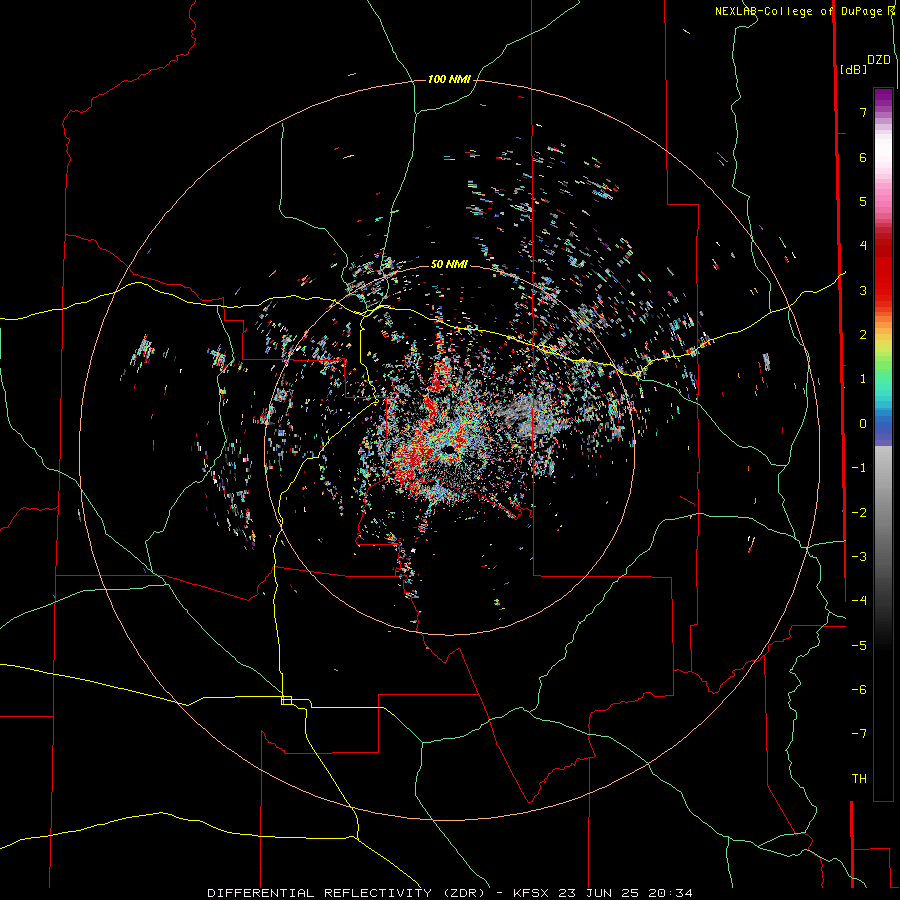Click the -2 value on the color scale
900x900 pixels.
859,513
